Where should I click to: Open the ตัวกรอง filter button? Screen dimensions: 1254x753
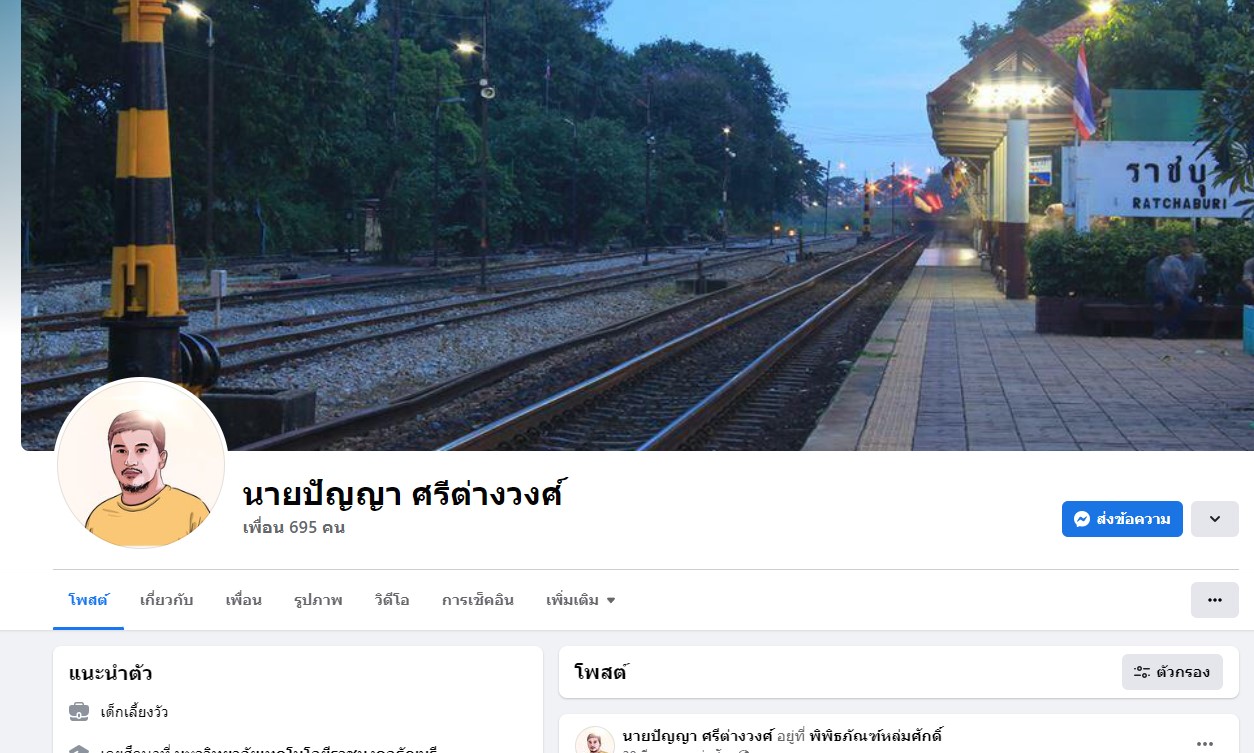coord(1172,673)
